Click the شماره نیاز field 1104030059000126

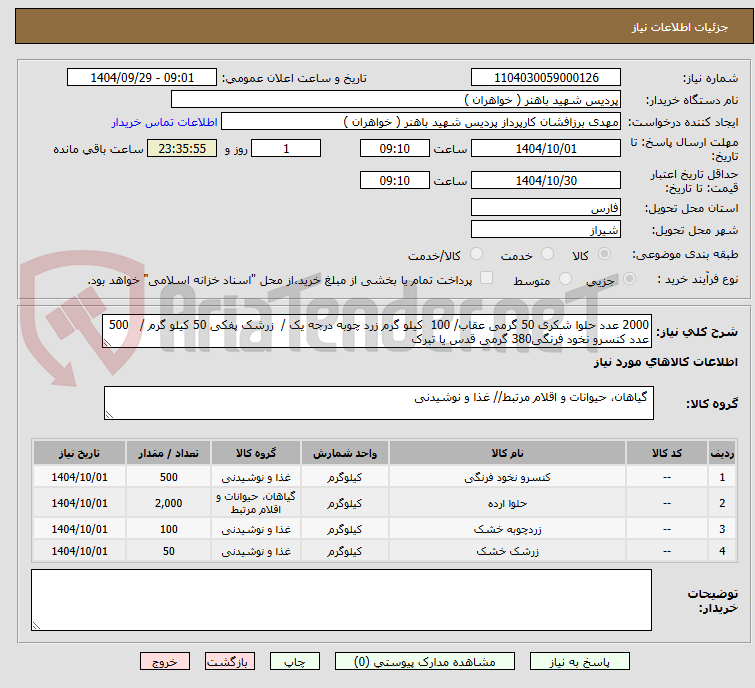546,78
